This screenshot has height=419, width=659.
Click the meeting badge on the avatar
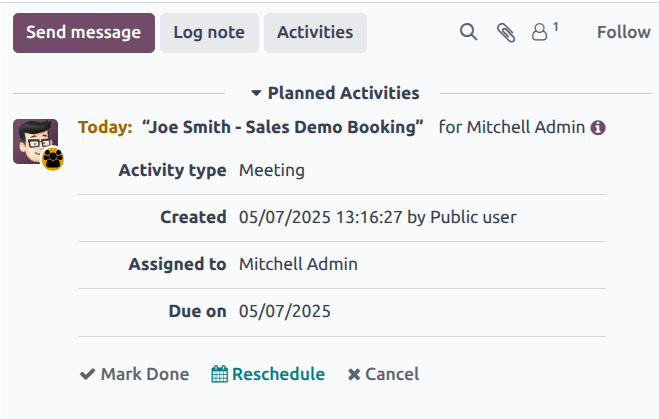pyautogui.click(x=52, y=158)
